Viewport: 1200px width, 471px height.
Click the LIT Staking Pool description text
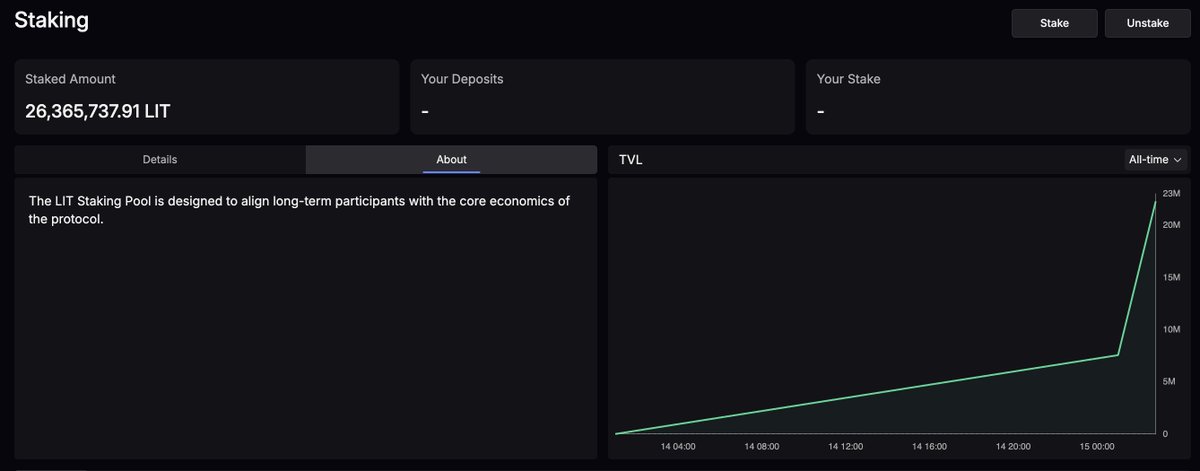pos(300,210)
